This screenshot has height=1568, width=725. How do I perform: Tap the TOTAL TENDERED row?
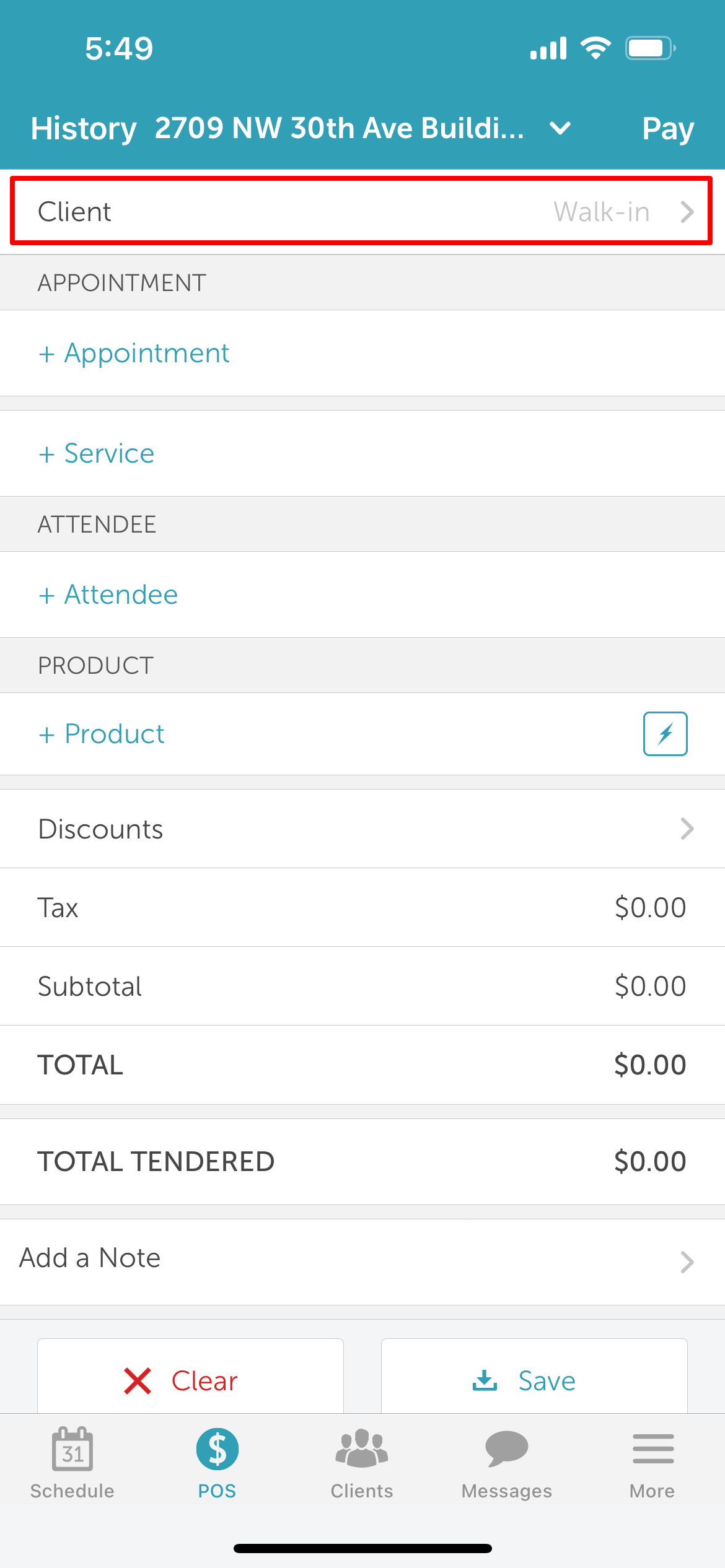click(x=362, y=1162)
